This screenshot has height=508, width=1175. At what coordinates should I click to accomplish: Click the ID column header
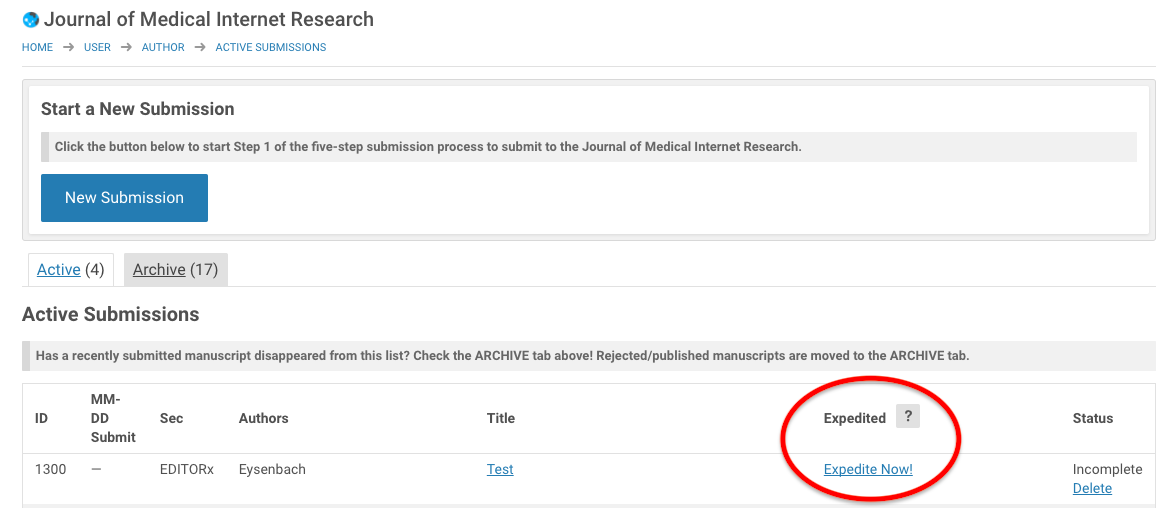(x=41, y=418)
